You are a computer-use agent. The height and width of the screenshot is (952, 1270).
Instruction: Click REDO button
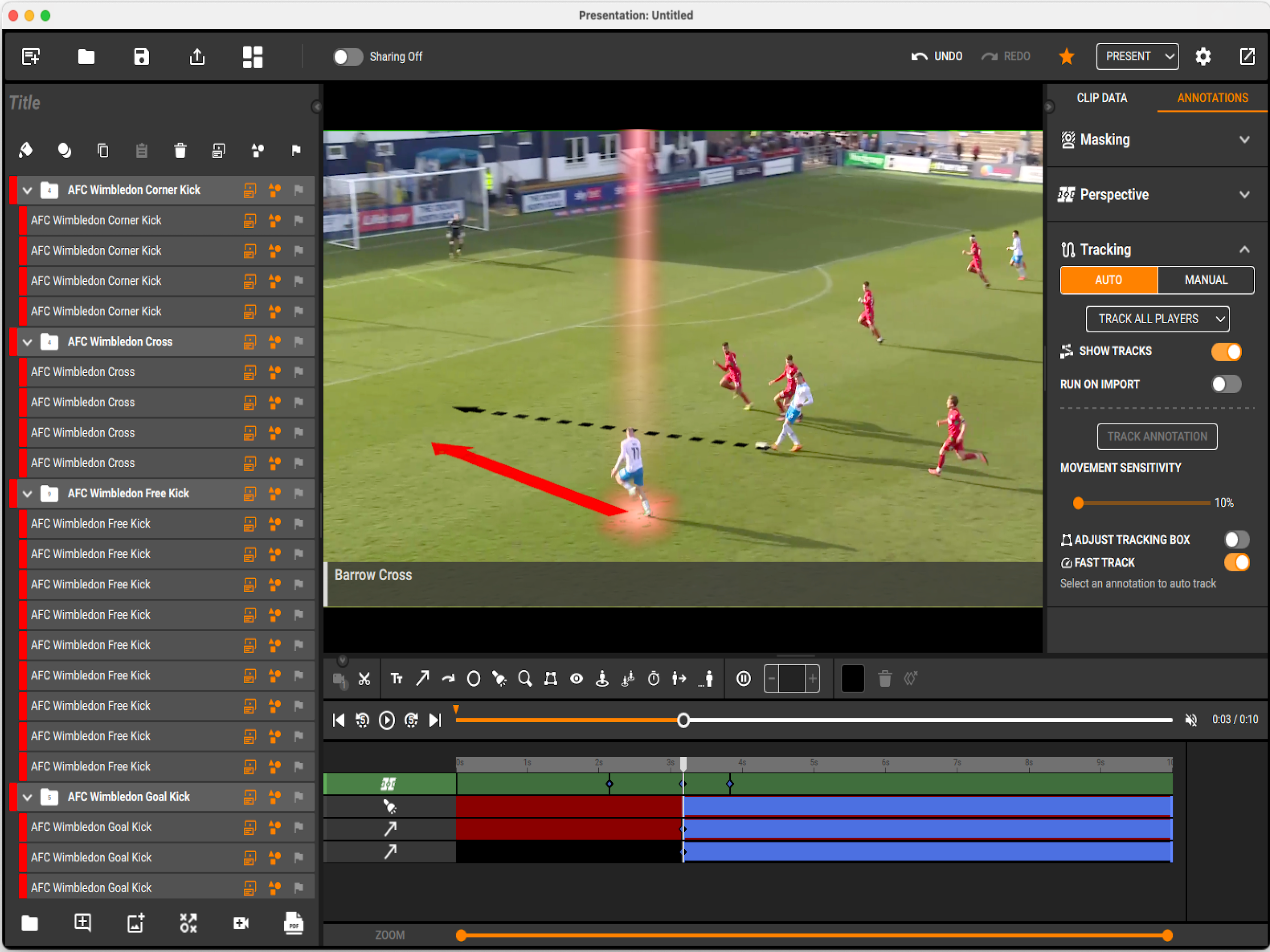tap(1005, 56)
